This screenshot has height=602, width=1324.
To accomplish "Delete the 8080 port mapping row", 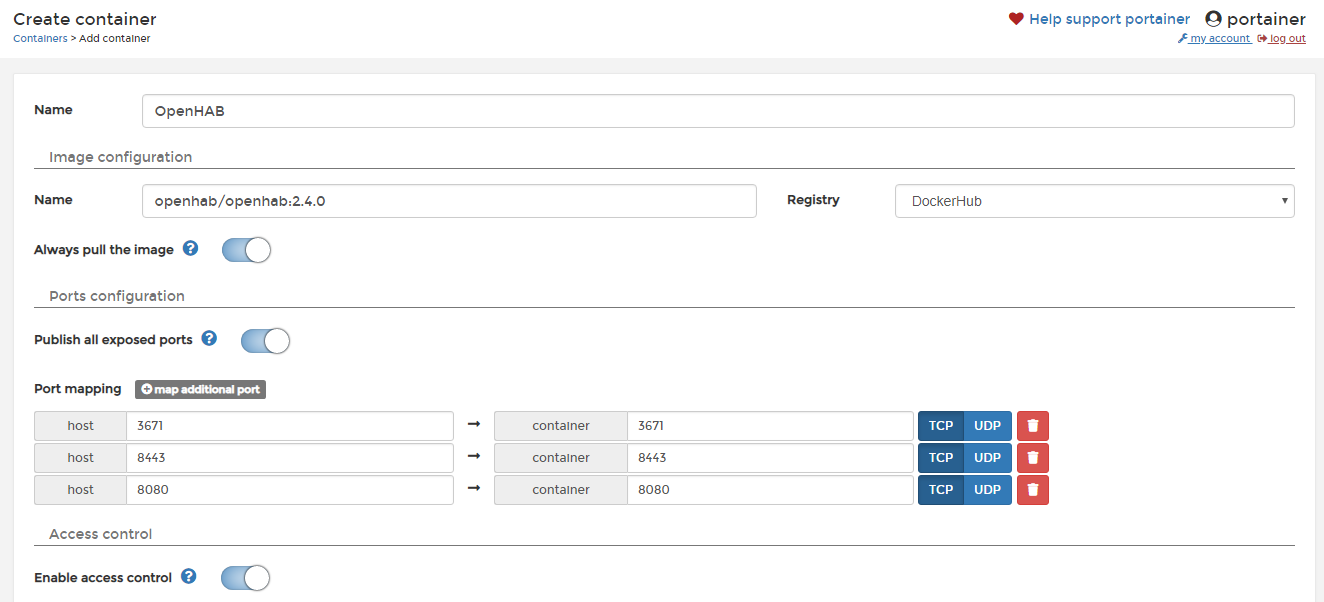I will click(1033, 490).
